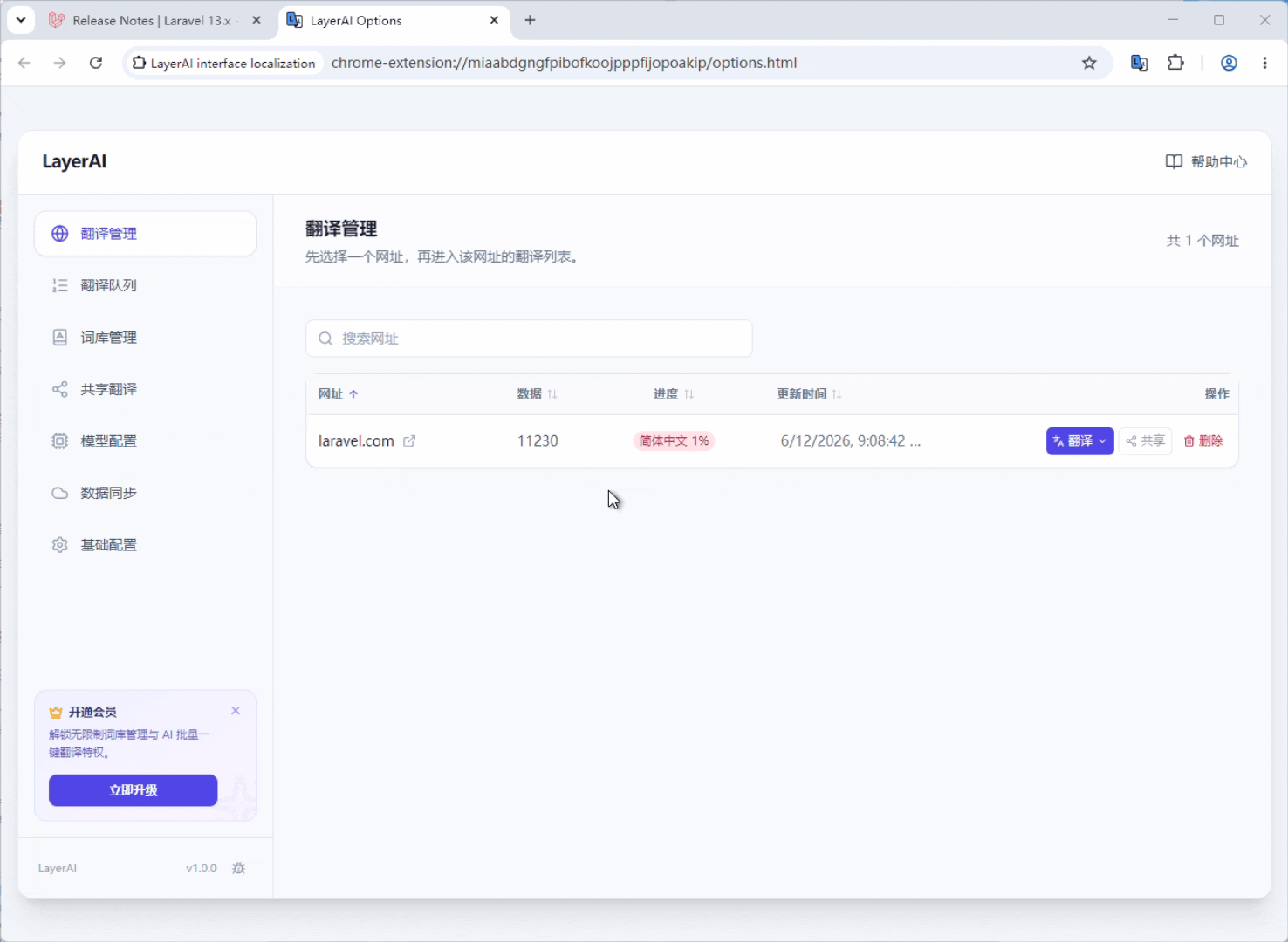Go forward in browser history
The width and height of the screenshot is (1288, 942).
59,63
